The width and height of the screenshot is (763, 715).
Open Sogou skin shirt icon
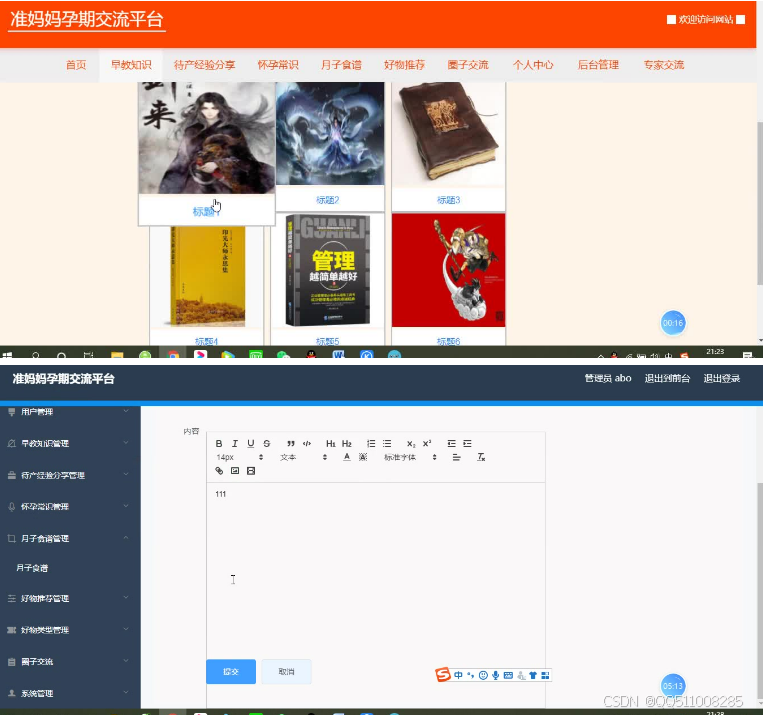[533, 675]
